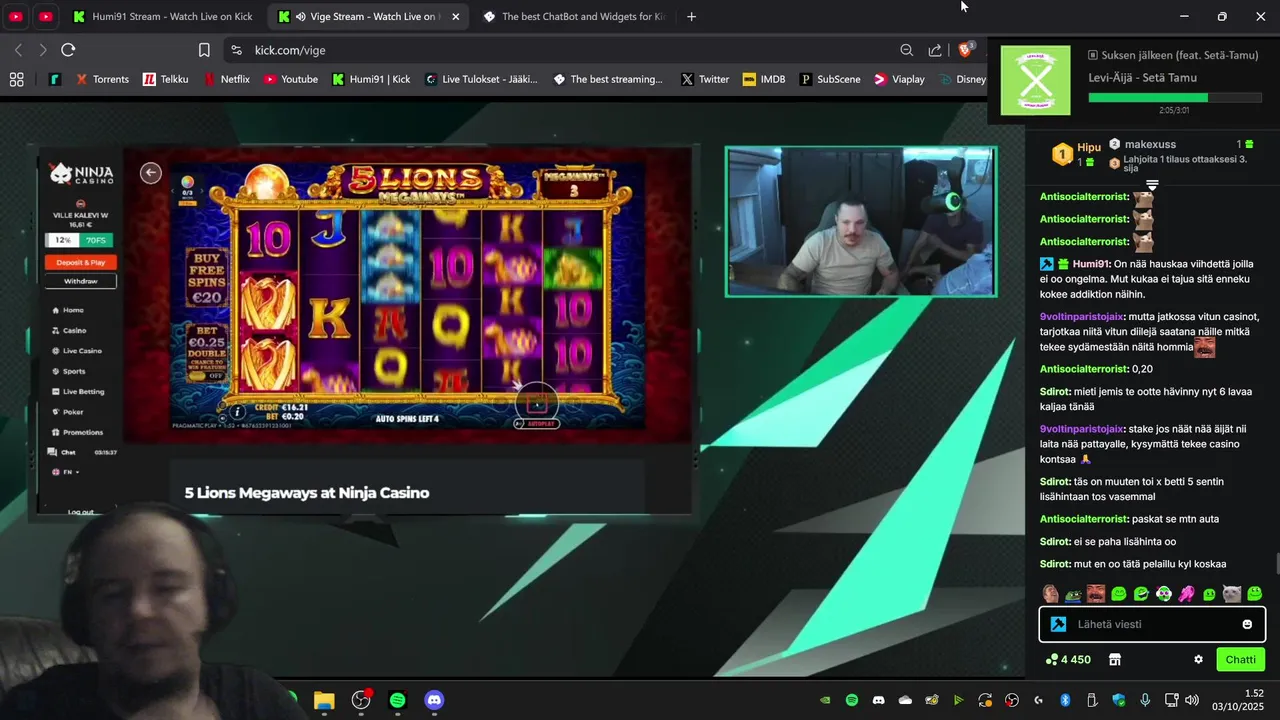Click the Windows Security shield tray icon
Screen dimensions: 1280x720
tap(1119, 700)
